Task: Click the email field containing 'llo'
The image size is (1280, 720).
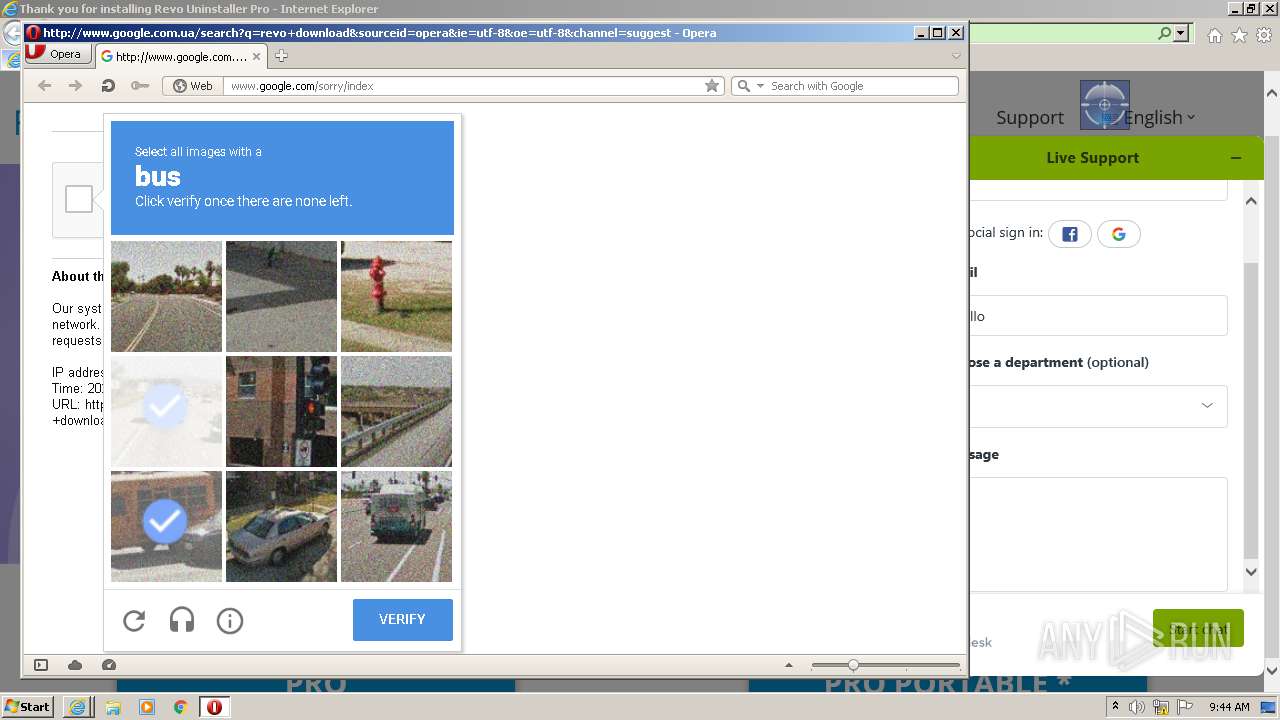Action: 1097,316
